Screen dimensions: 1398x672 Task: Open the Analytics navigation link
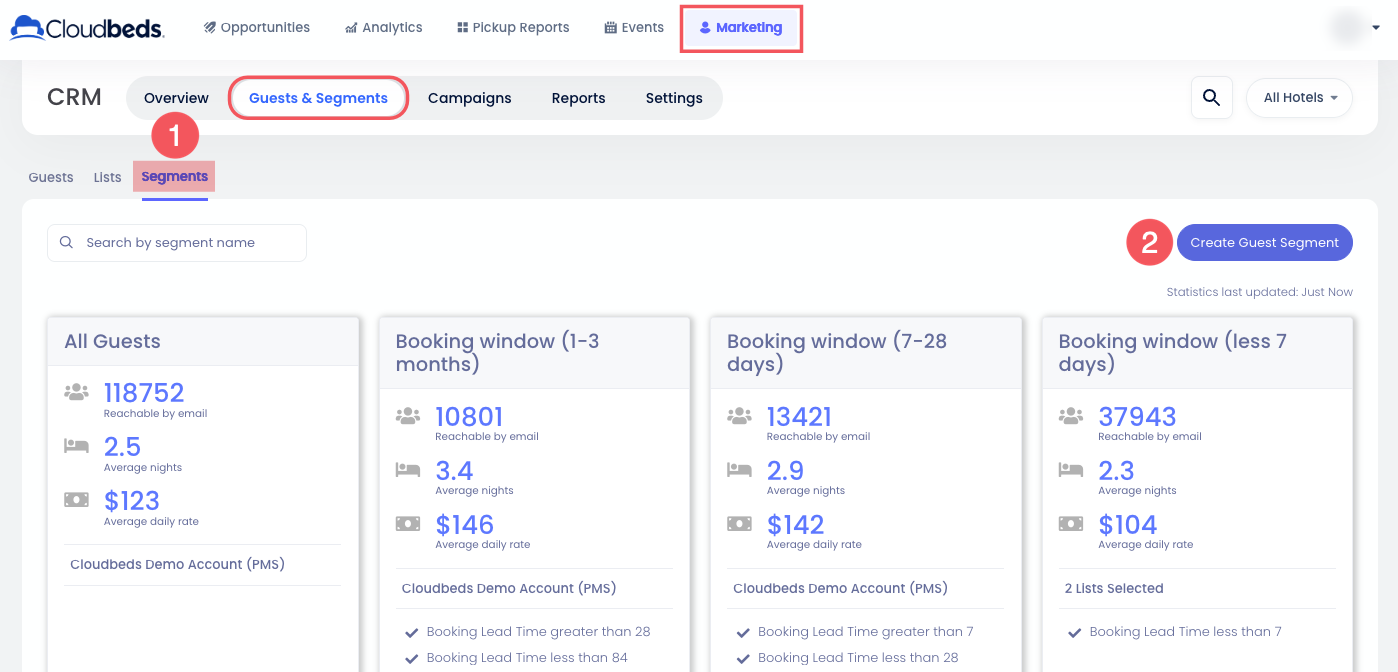[383, 28]
